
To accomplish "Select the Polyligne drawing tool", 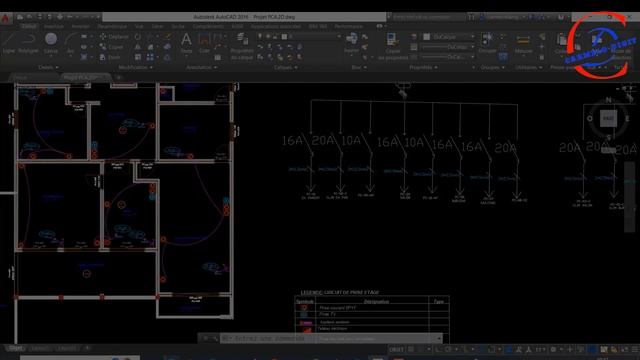I will tap(28, 43).
